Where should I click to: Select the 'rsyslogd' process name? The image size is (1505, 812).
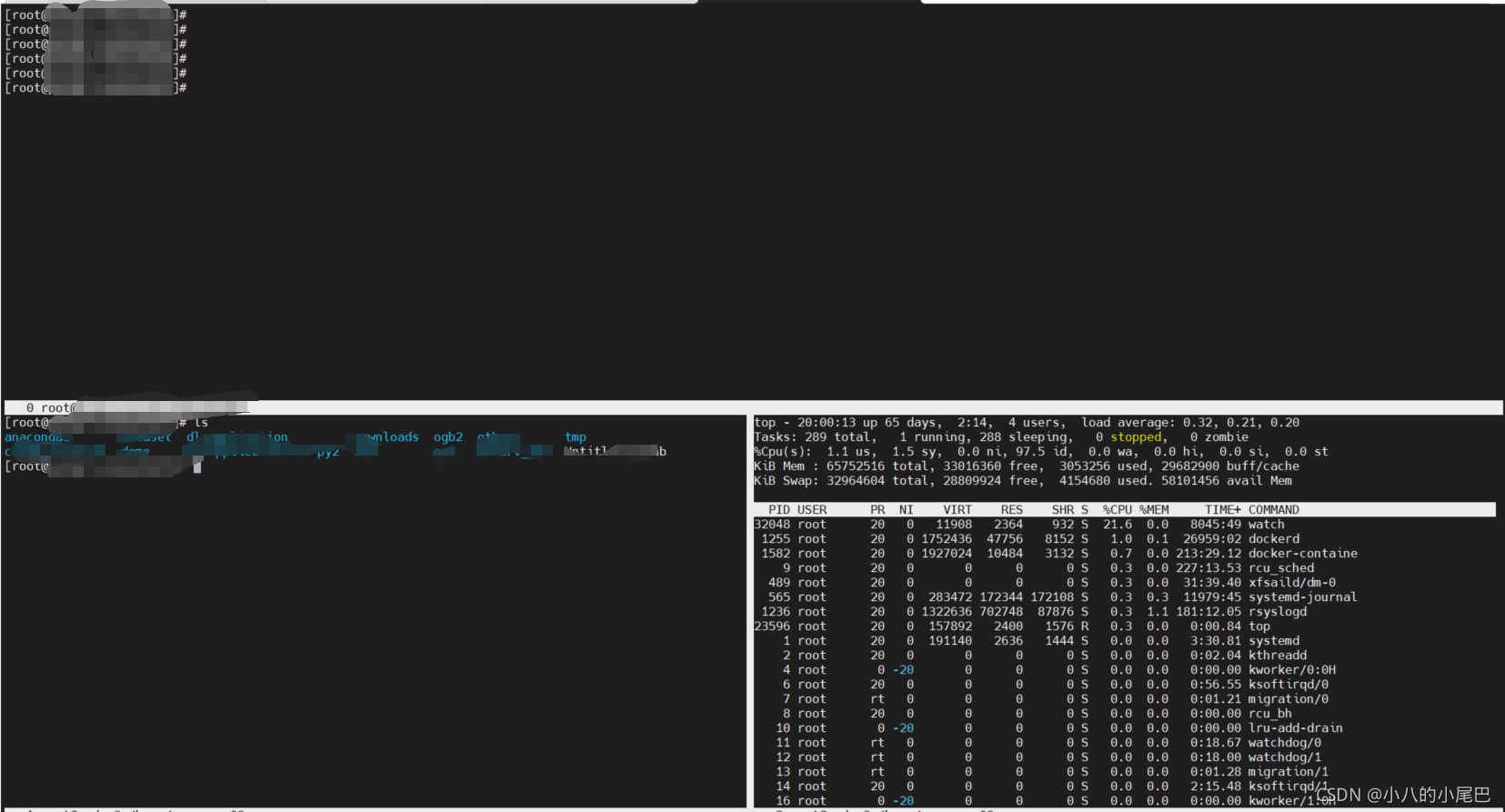click(1278, 612)
